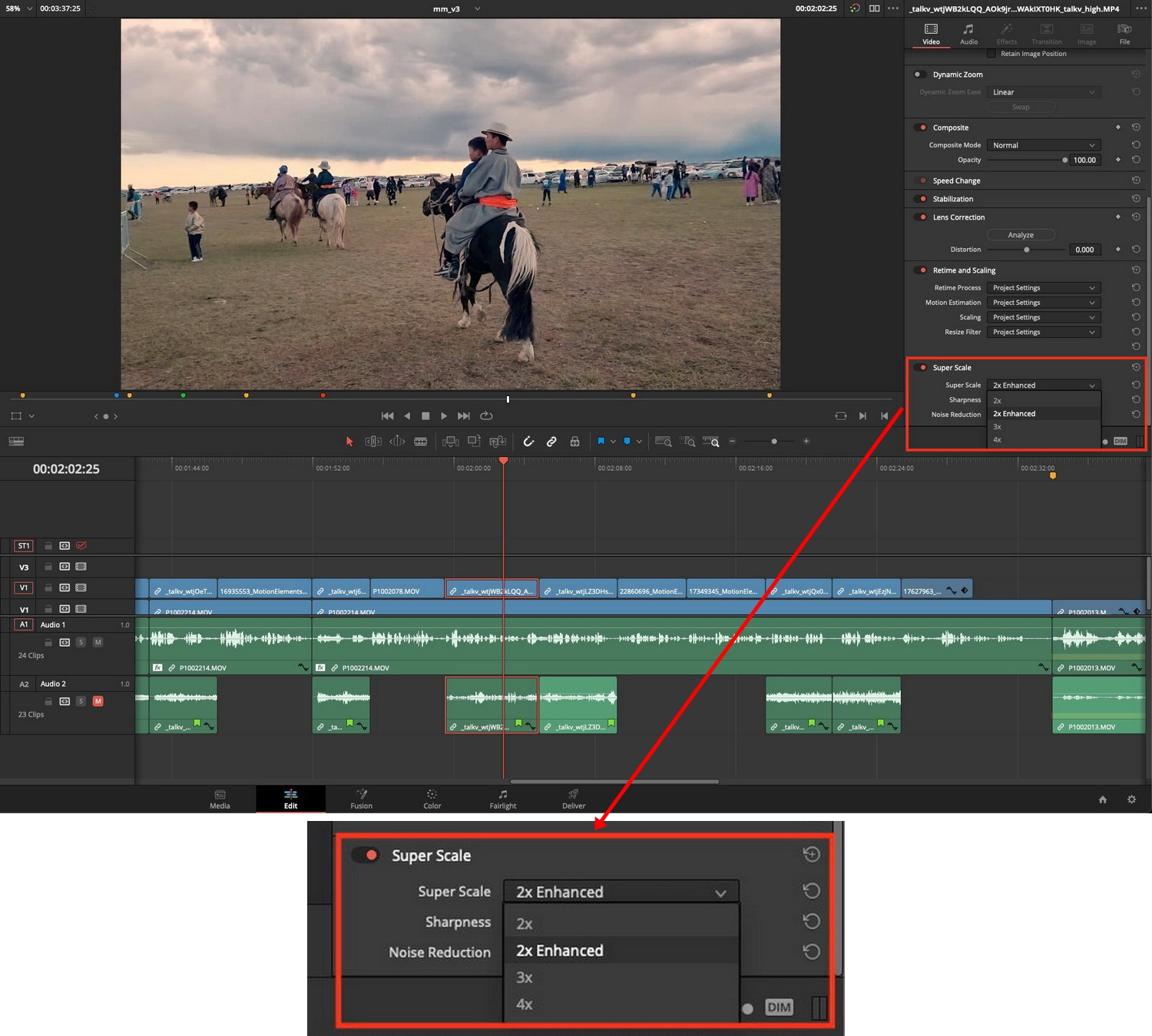Select the arrow Selection mode tool

[349, 442]
